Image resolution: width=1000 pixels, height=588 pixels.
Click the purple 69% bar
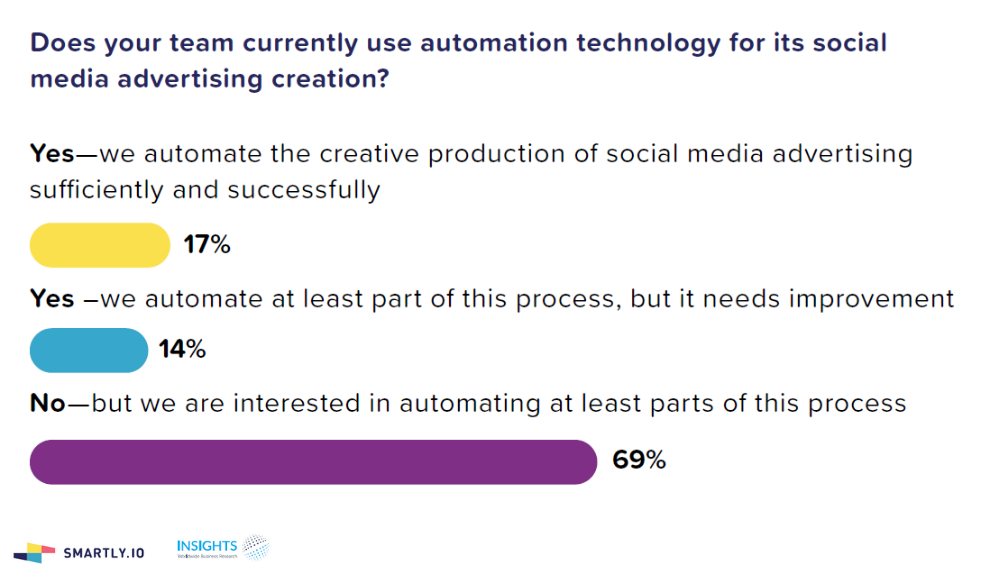[314, 461]
